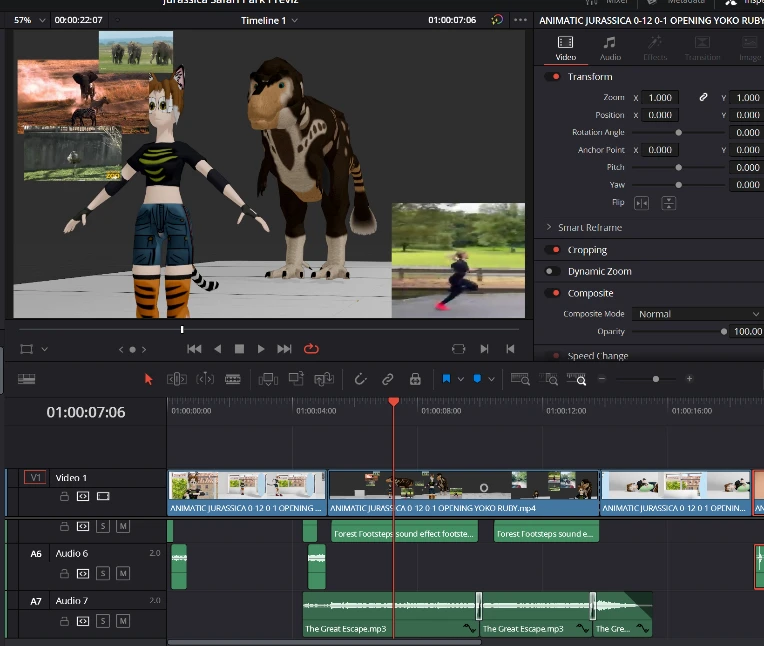Go to last frame button
Viewport: 764px width, 646px height.
click(284, 349)
